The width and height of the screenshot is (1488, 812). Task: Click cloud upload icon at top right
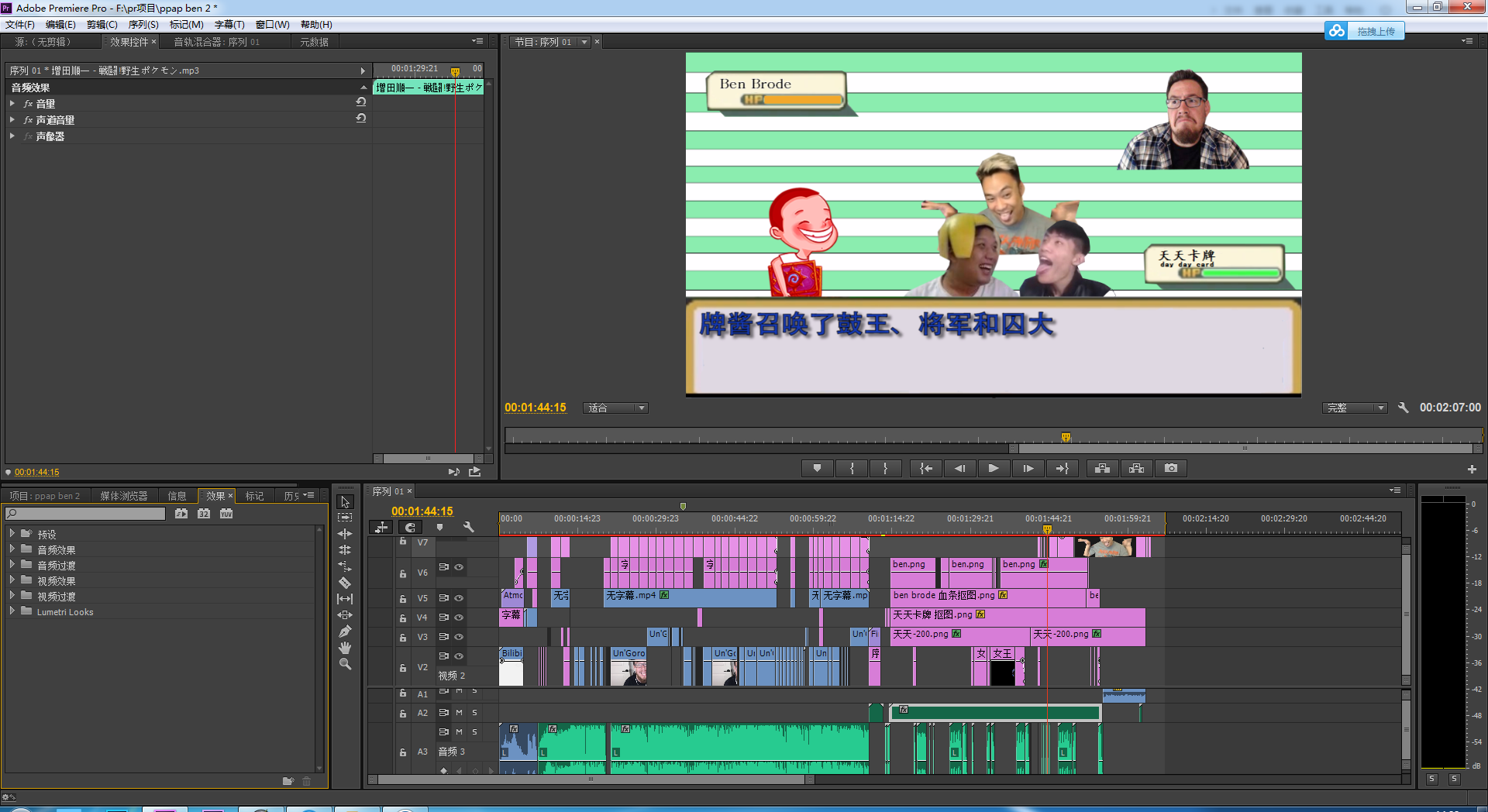1336,31
